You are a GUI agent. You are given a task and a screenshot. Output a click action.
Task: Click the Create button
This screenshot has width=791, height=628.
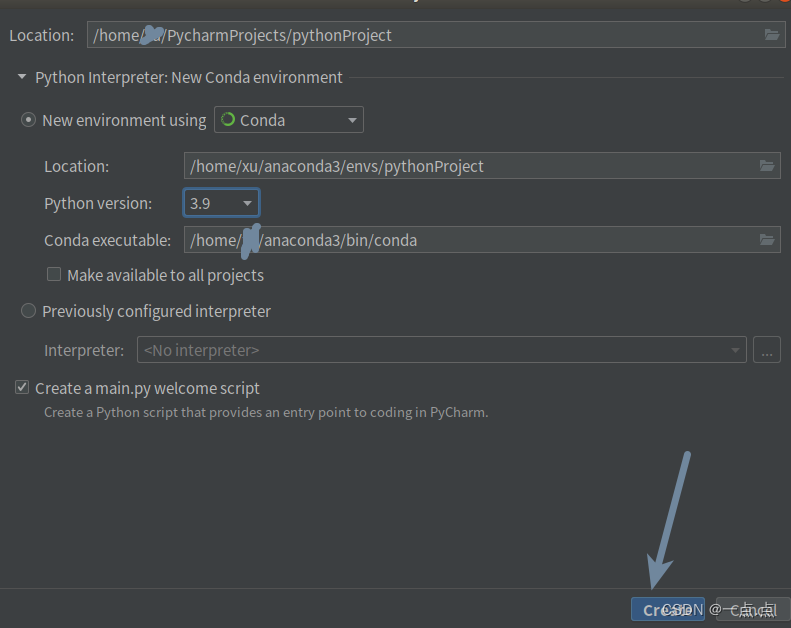(667, 610)
